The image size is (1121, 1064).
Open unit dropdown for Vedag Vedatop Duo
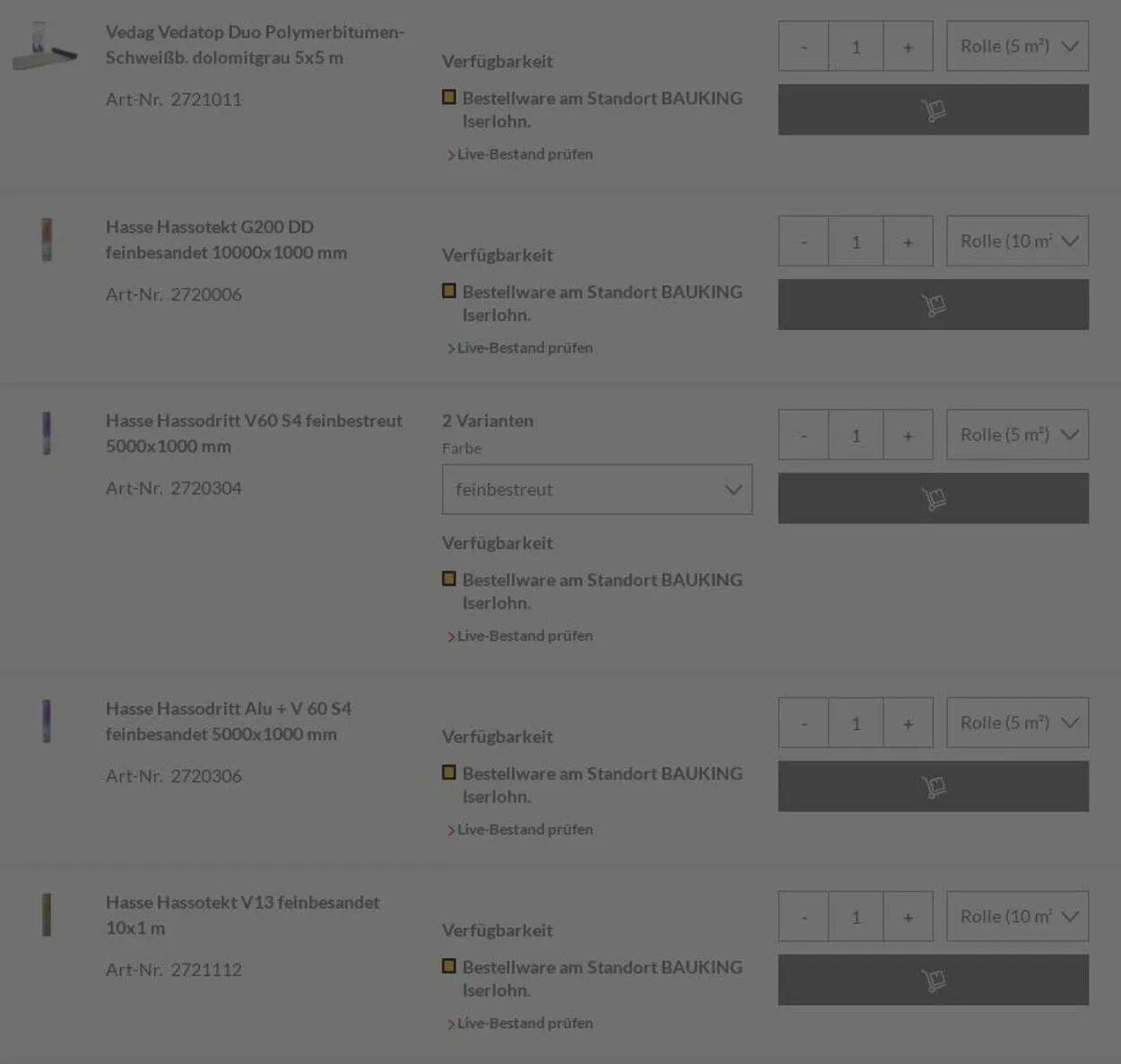point(1017,47)
